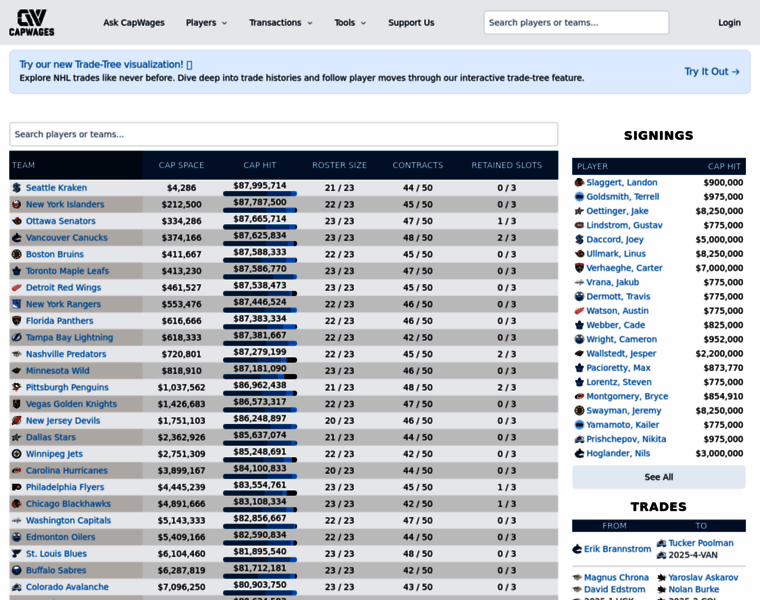Sort table by Cap Space column
The width and height of the screenshot is (760, 600).
click(x=181, y=165)
